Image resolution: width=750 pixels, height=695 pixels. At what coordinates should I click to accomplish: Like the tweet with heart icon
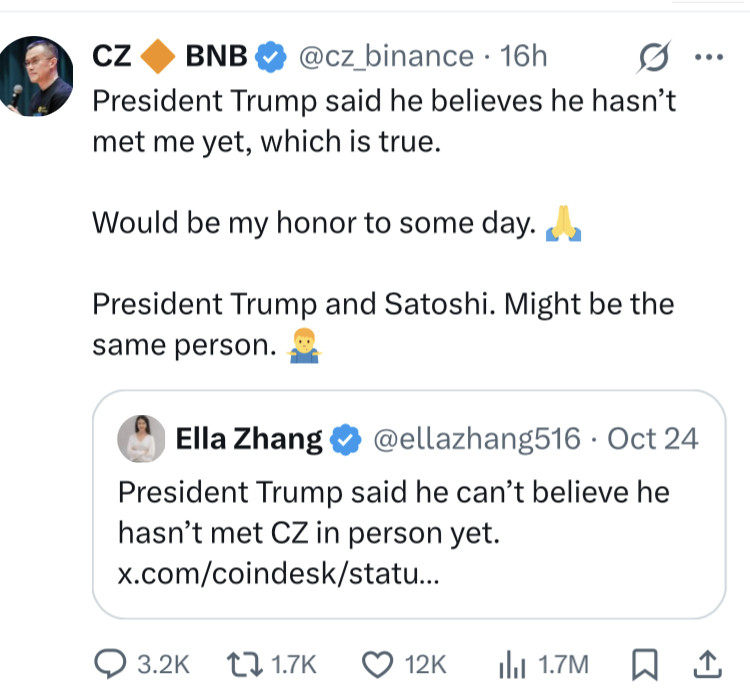pyautogui.click(x=378, y=663)
